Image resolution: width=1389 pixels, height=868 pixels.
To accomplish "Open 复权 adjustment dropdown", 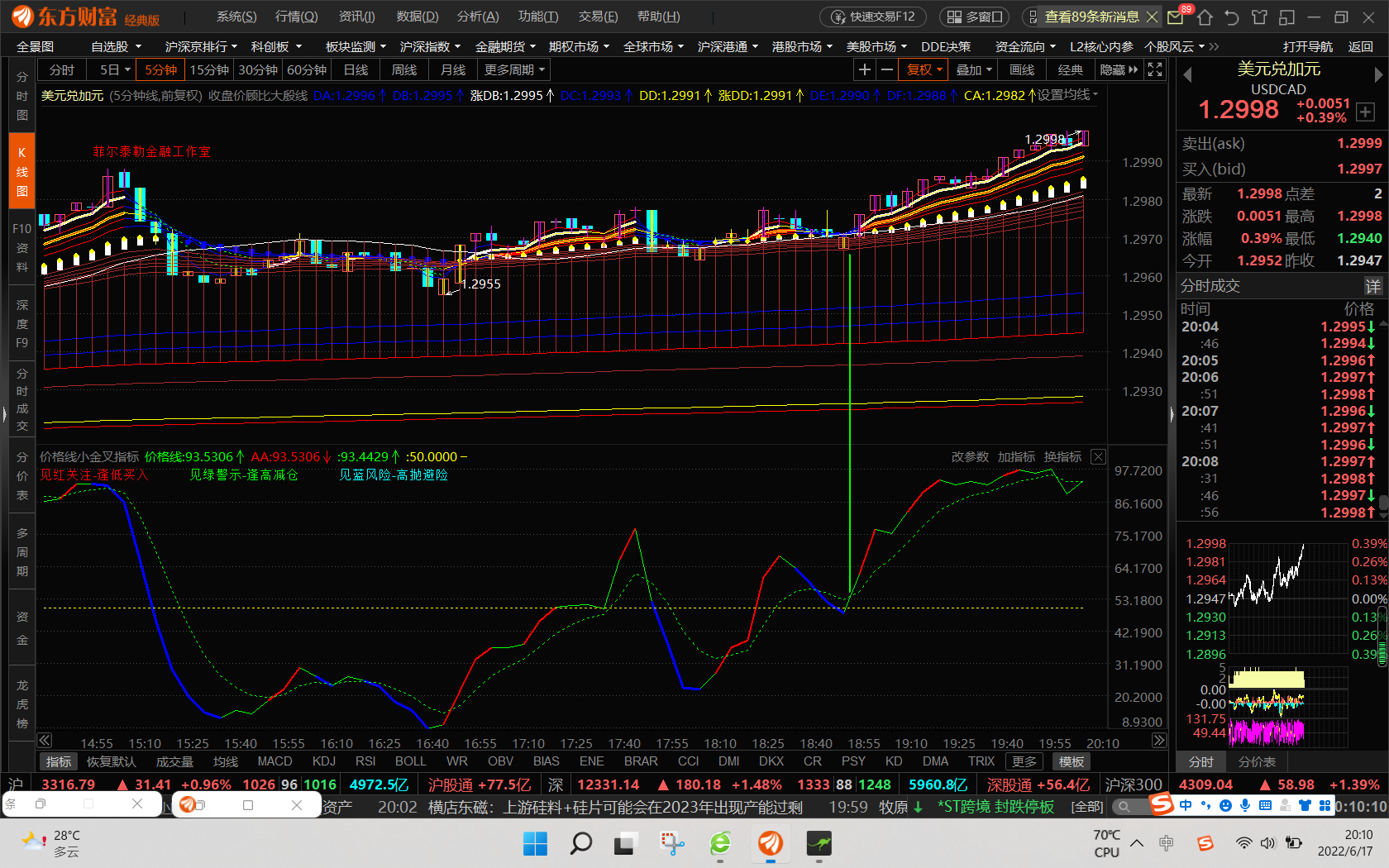I will (x=924, y=70).
